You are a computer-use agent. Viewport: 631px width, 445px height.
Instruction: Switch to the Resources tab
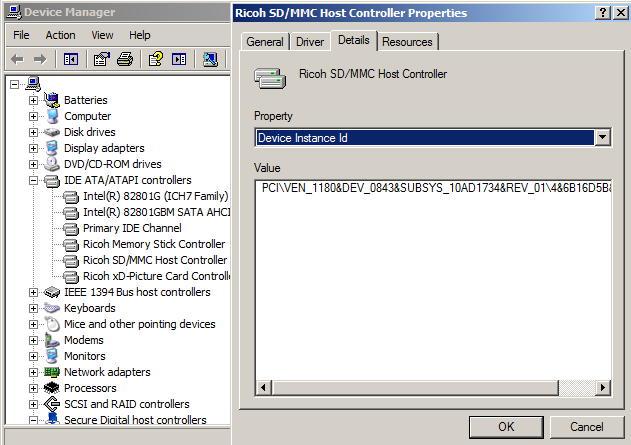tap(407, 42)
